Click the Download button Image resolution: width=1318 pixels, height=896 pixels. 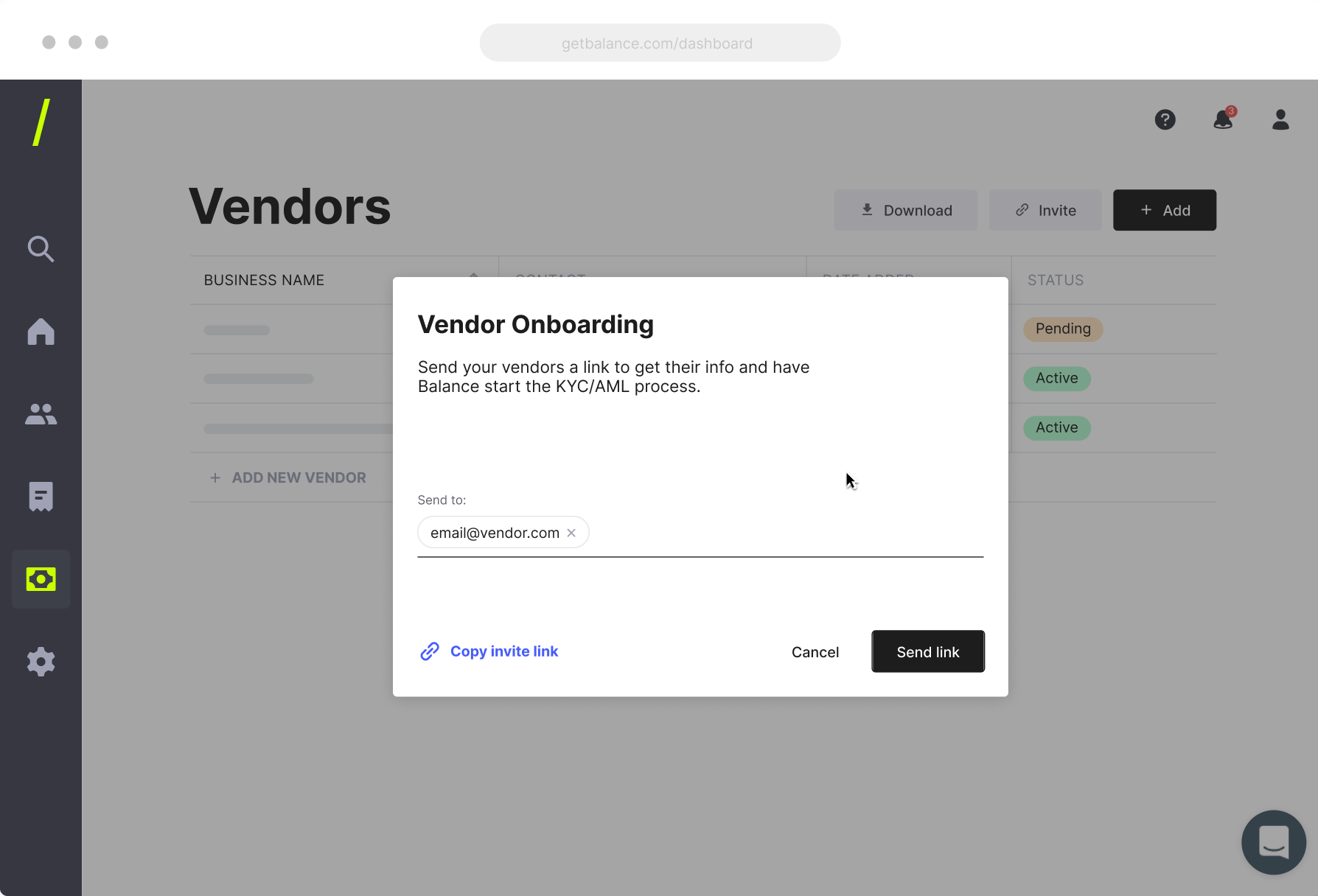point(905,210)
